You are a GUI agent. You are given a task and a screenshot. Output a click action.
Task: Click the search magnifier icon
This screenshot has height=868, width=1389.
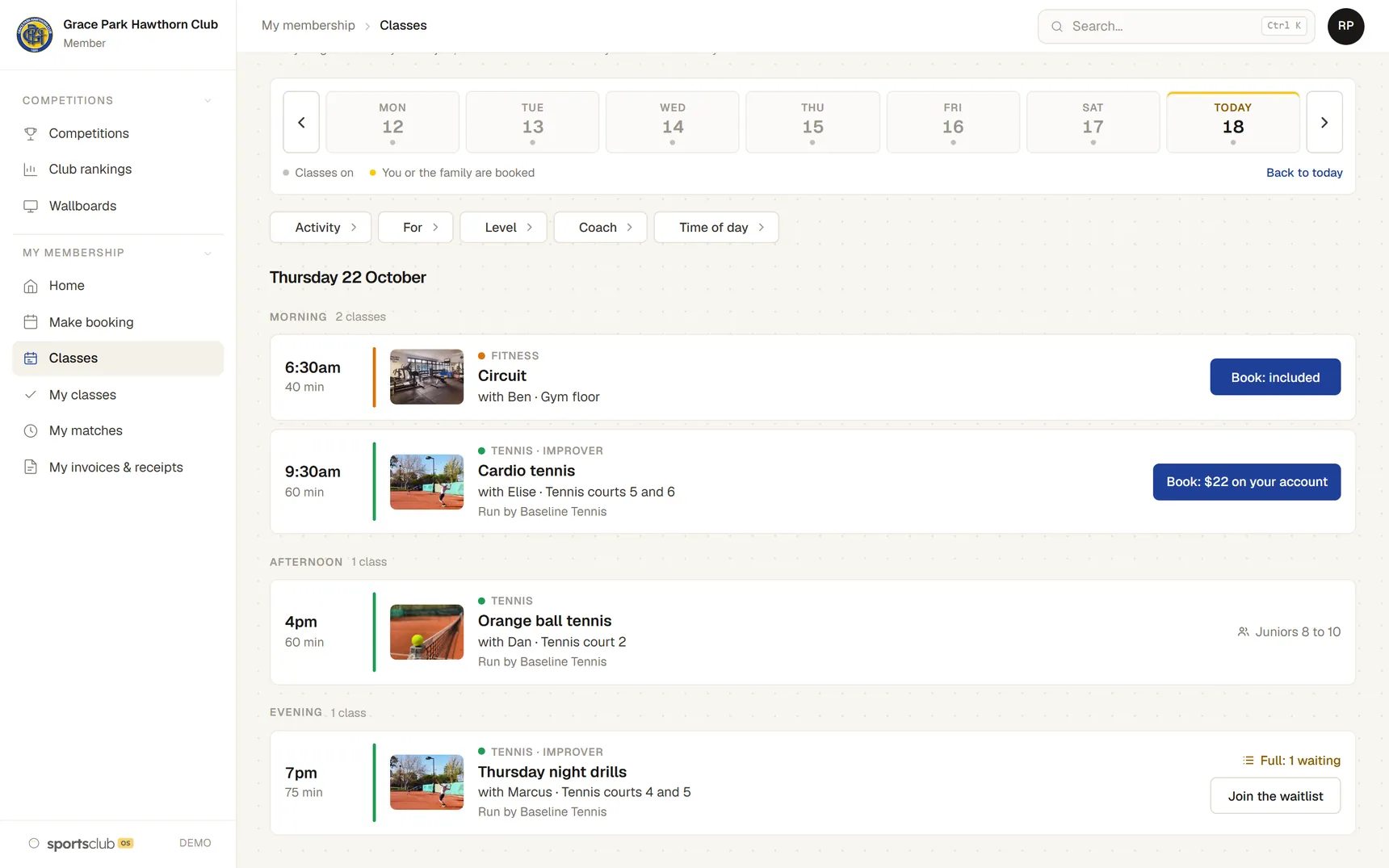click(x=1057, y=27)
